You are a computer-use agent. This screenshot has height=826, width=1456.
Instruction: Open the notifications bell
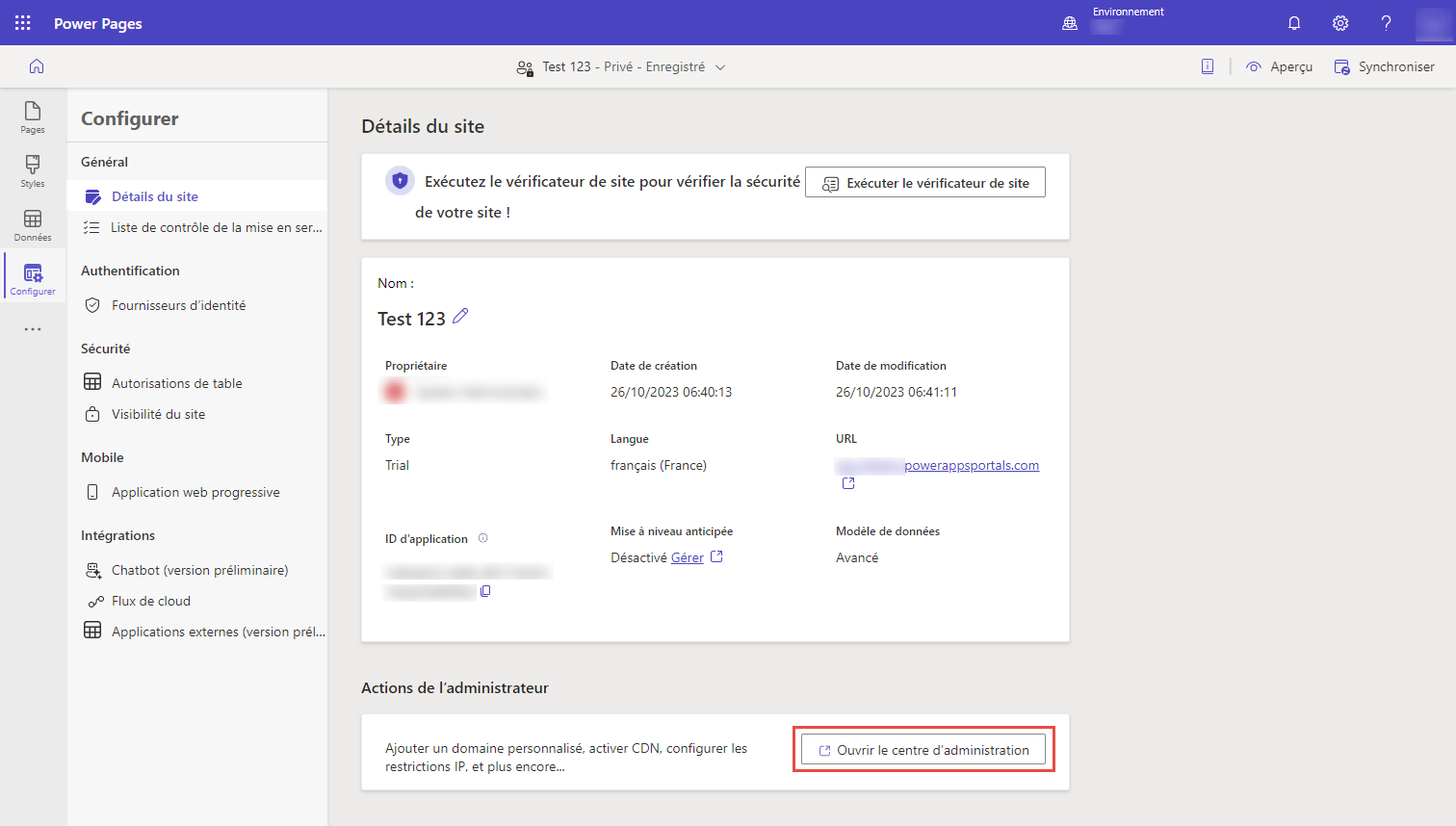pyautogui.click(x=1294, y=23)
